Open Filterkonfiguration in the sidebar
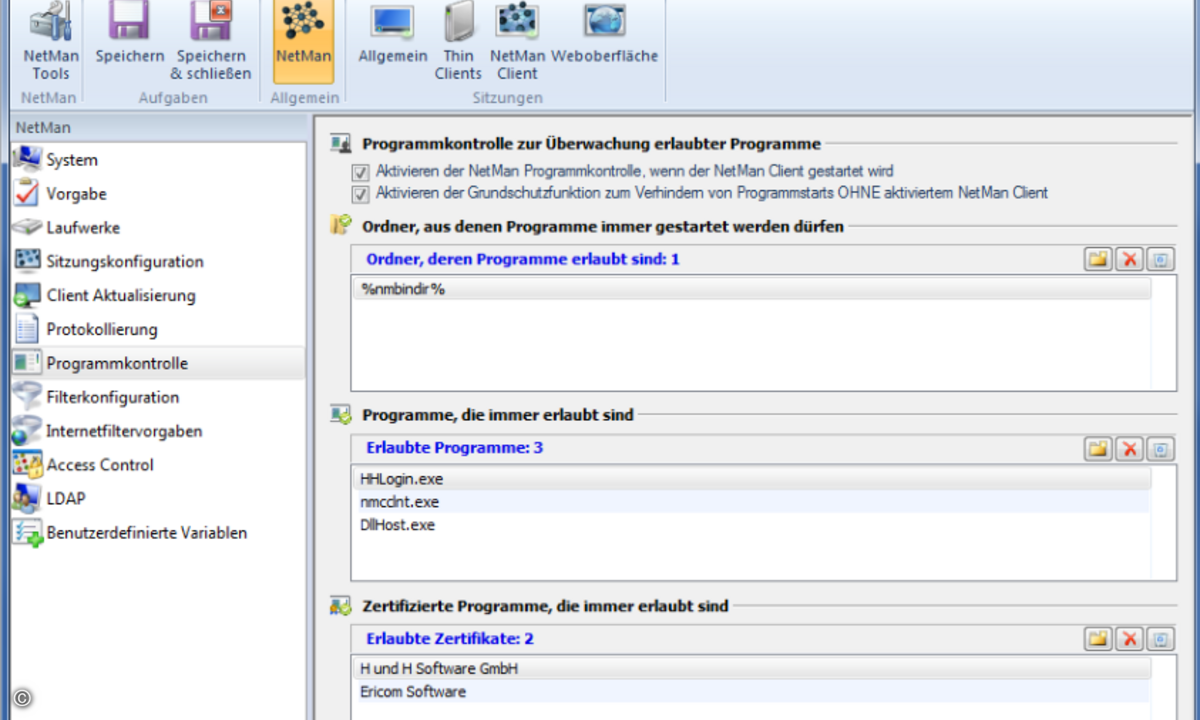The width and height of the screenshot is (1200, 720). tap(158, 397)
